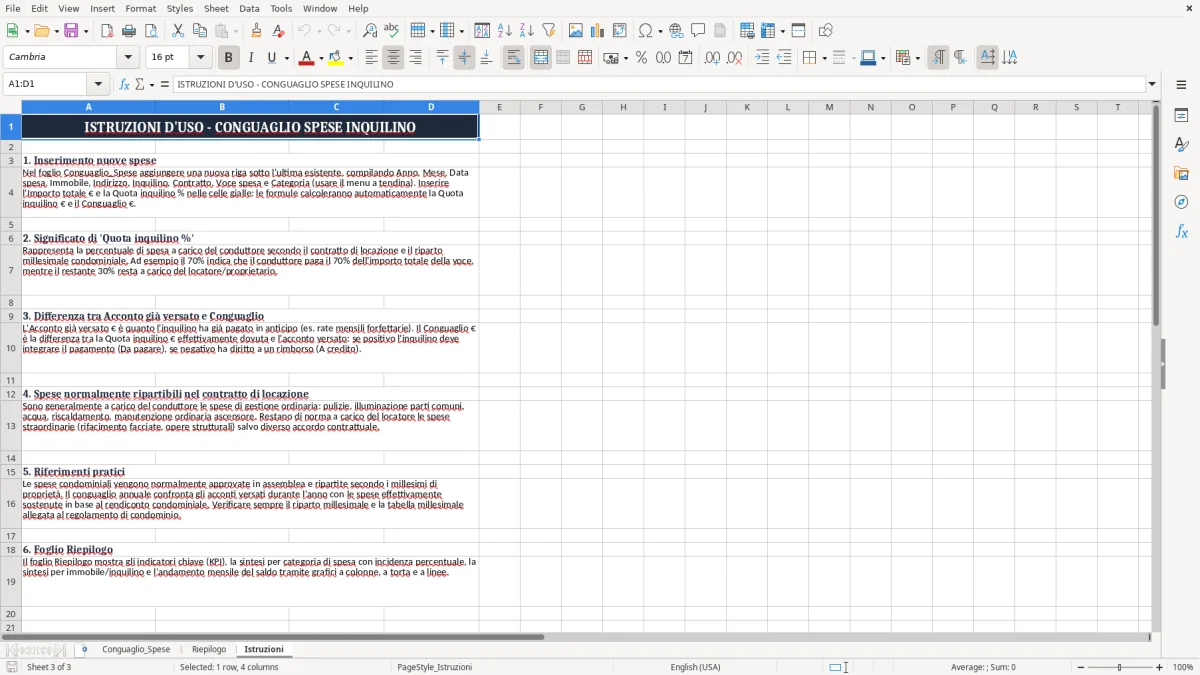
Task: Toggle Merge and Center Cells
Action: coord(541,58)
